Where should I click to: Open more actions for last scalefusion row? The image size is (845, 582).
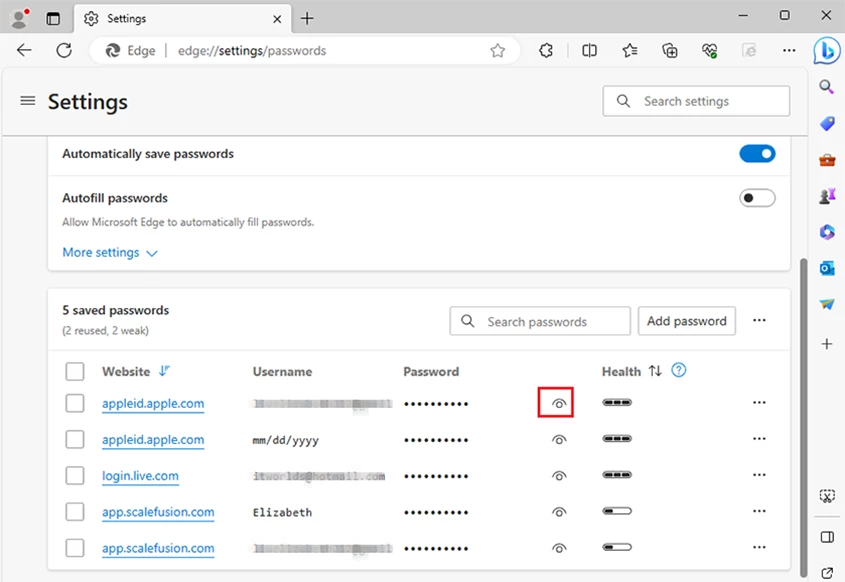point(759,547)
